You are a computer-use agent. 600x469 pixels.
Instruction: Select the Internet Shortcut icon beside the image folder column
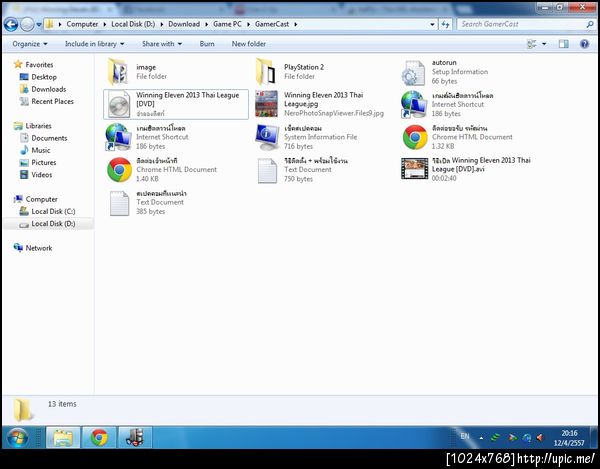point(118,137)
